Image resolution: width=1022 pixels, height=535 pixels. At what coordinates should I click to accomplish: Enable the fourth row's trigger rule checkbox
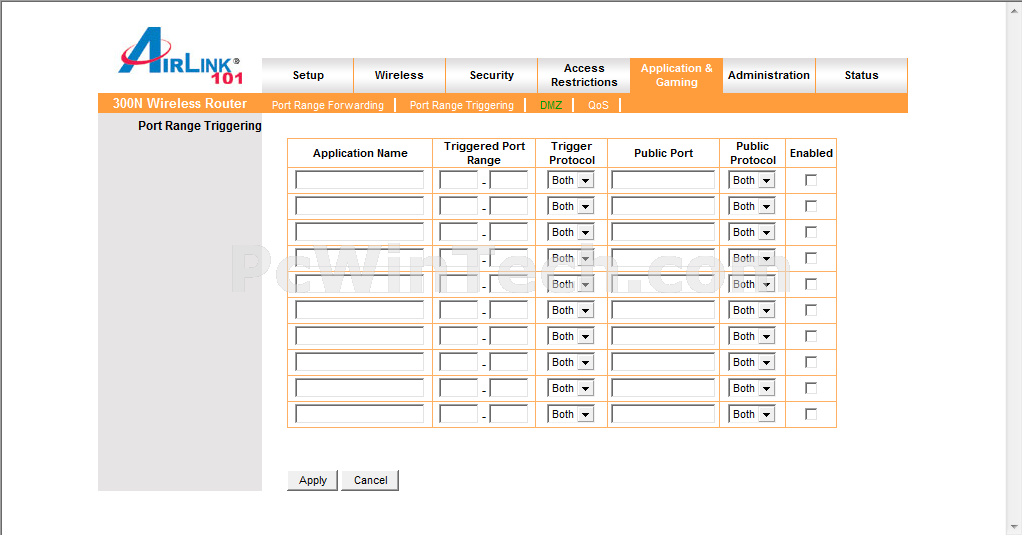811,258
